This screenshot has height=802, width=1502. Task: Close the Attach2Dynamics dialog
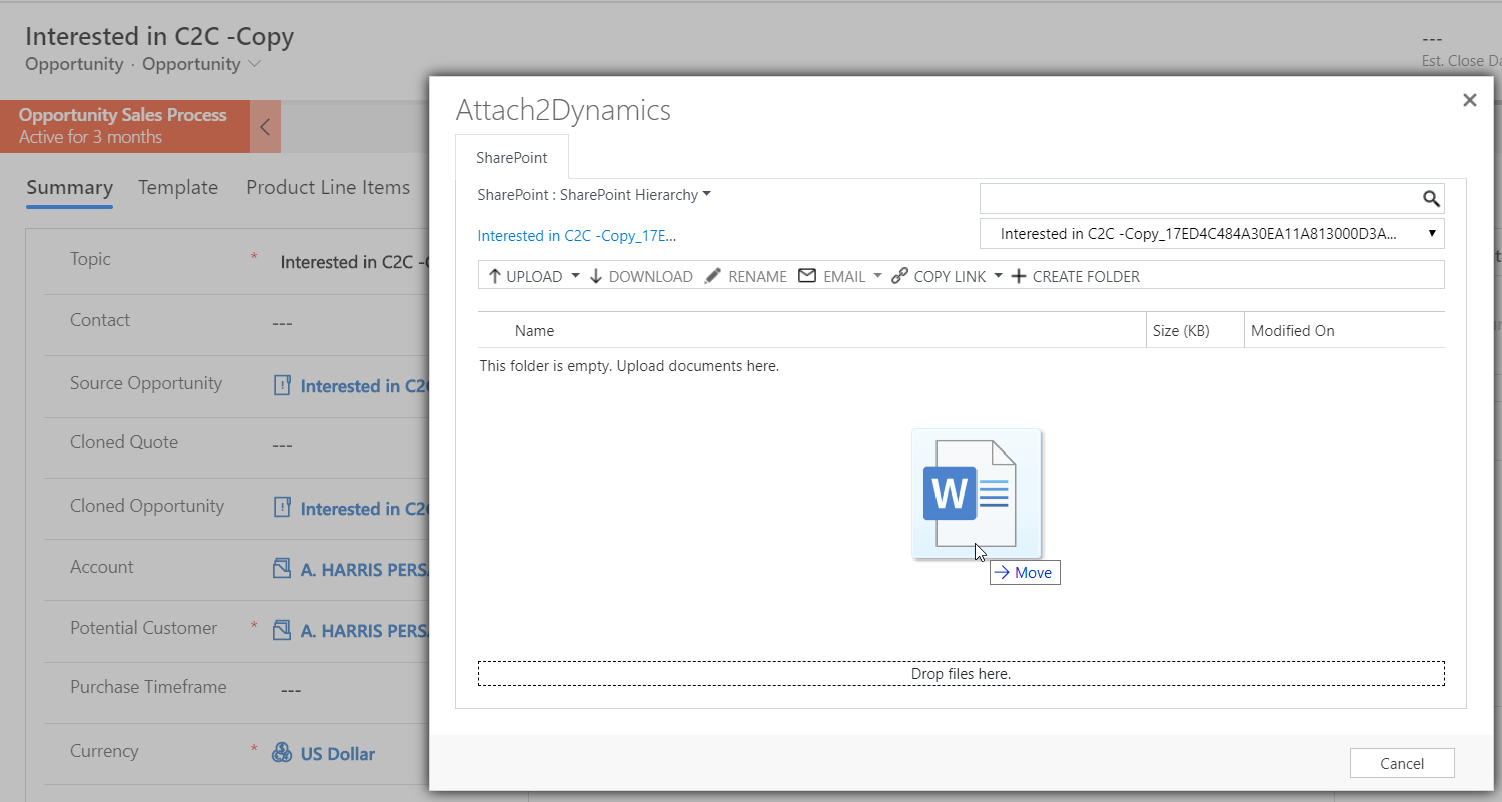click(1469, 100)
